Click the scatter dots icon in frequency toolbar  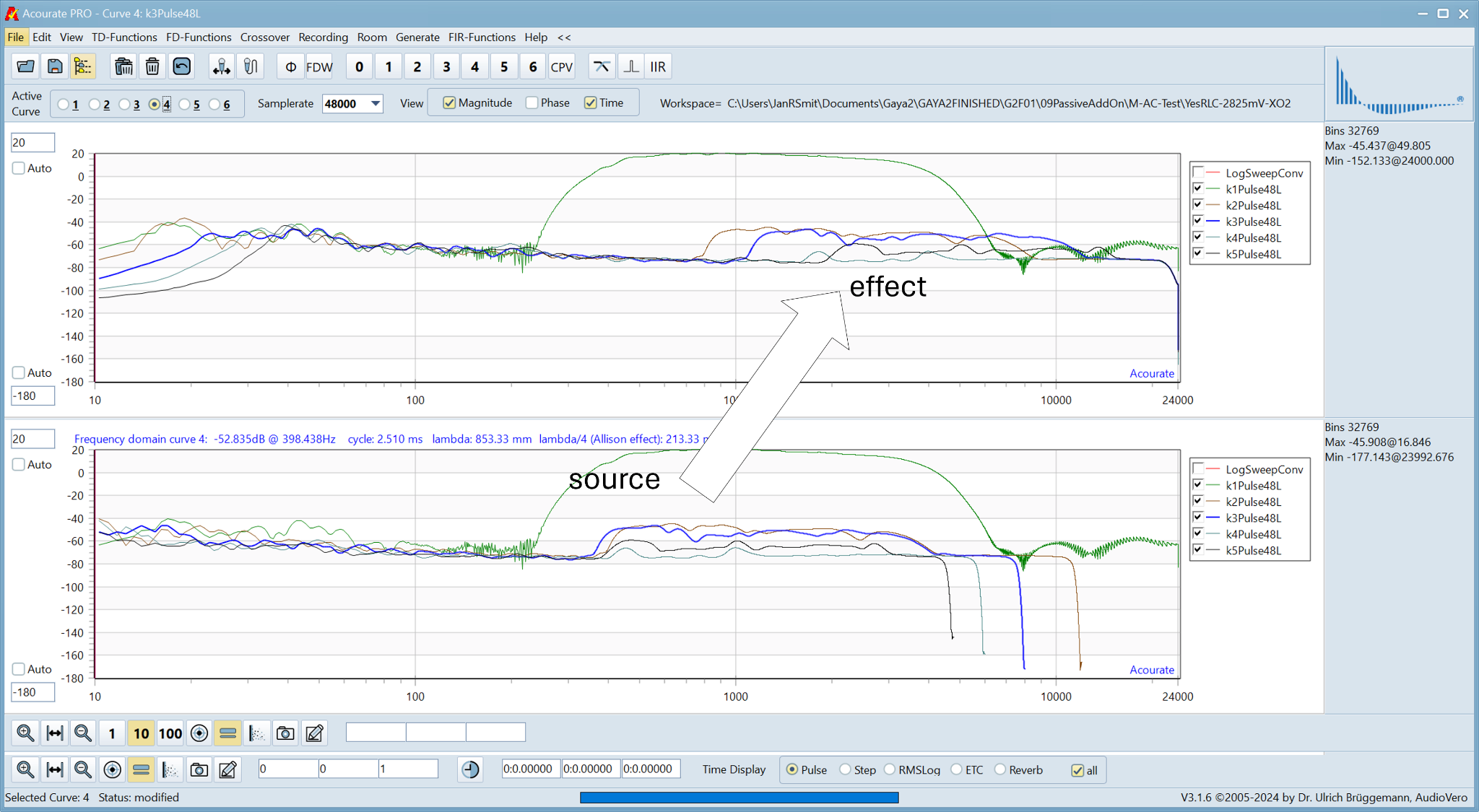click(256, 733)
